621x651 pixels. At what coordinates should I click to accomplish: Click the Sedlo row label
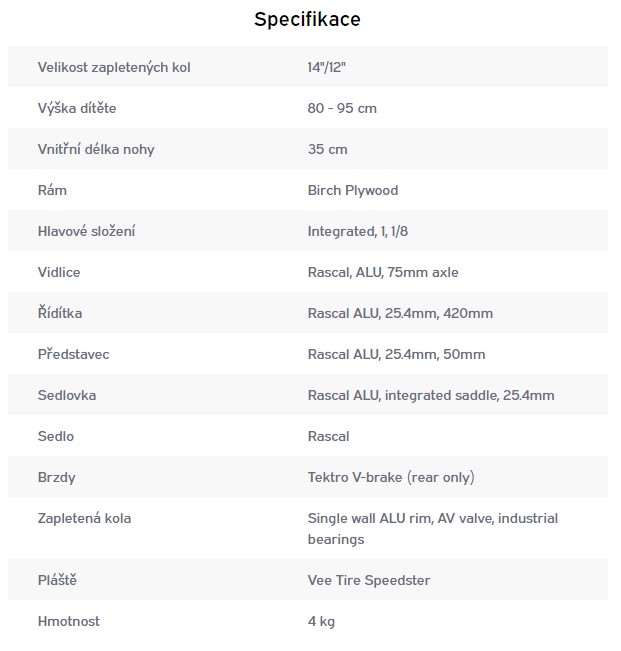pyautogui.click(x=56, y=436)
